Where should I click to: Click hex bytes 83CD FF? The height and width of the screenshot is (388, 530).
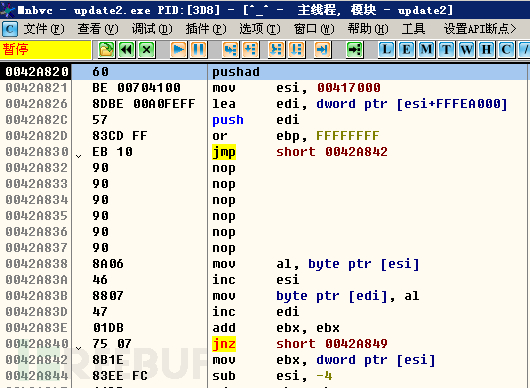point(120,136)
